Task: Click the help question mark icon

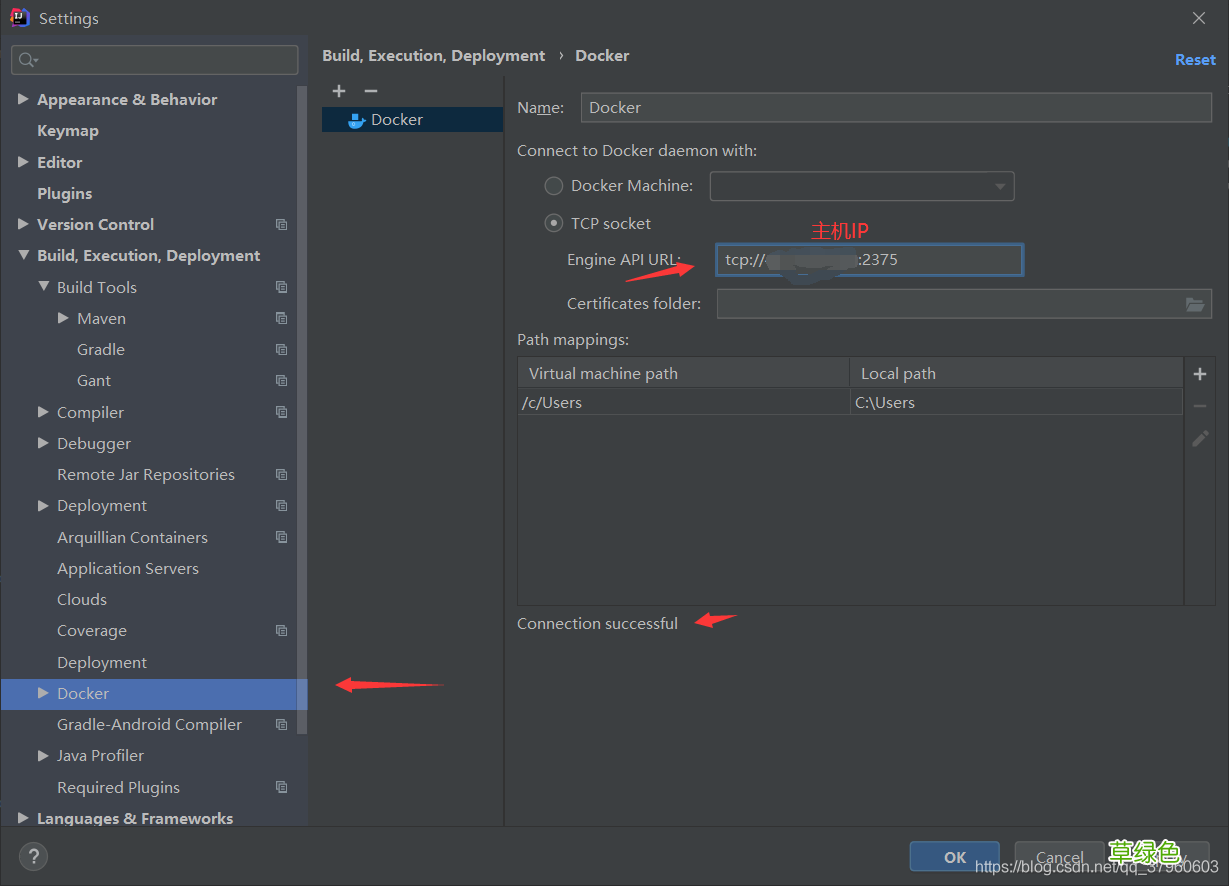Action: [33, 856]
